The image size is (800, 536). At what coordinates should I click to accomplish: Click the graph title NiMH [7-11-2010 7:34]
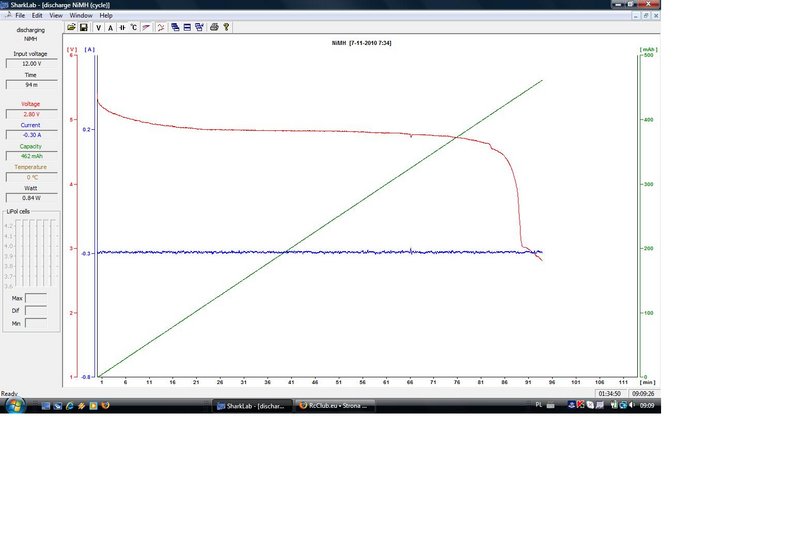click(x=361, y=43)
